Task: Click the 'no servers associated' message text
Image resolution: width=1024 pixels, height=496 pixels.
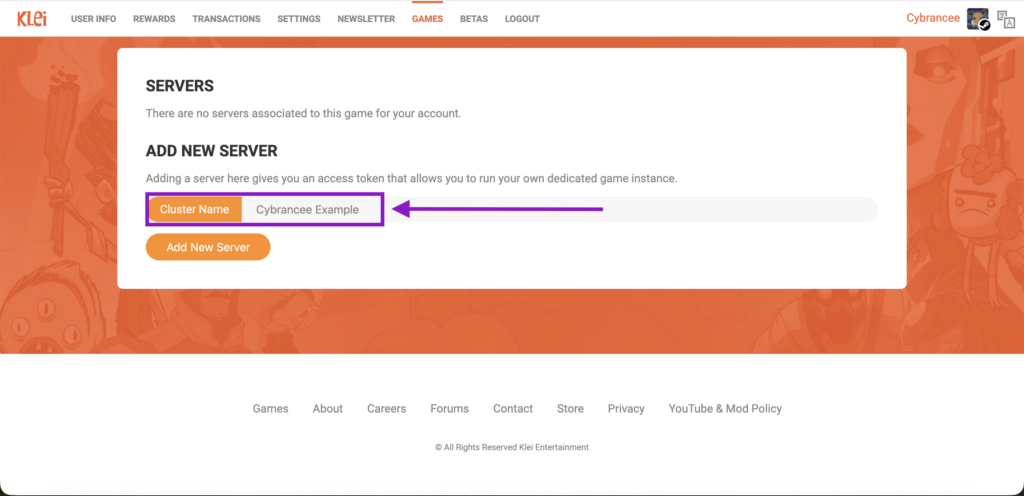Action: (304, 114)
